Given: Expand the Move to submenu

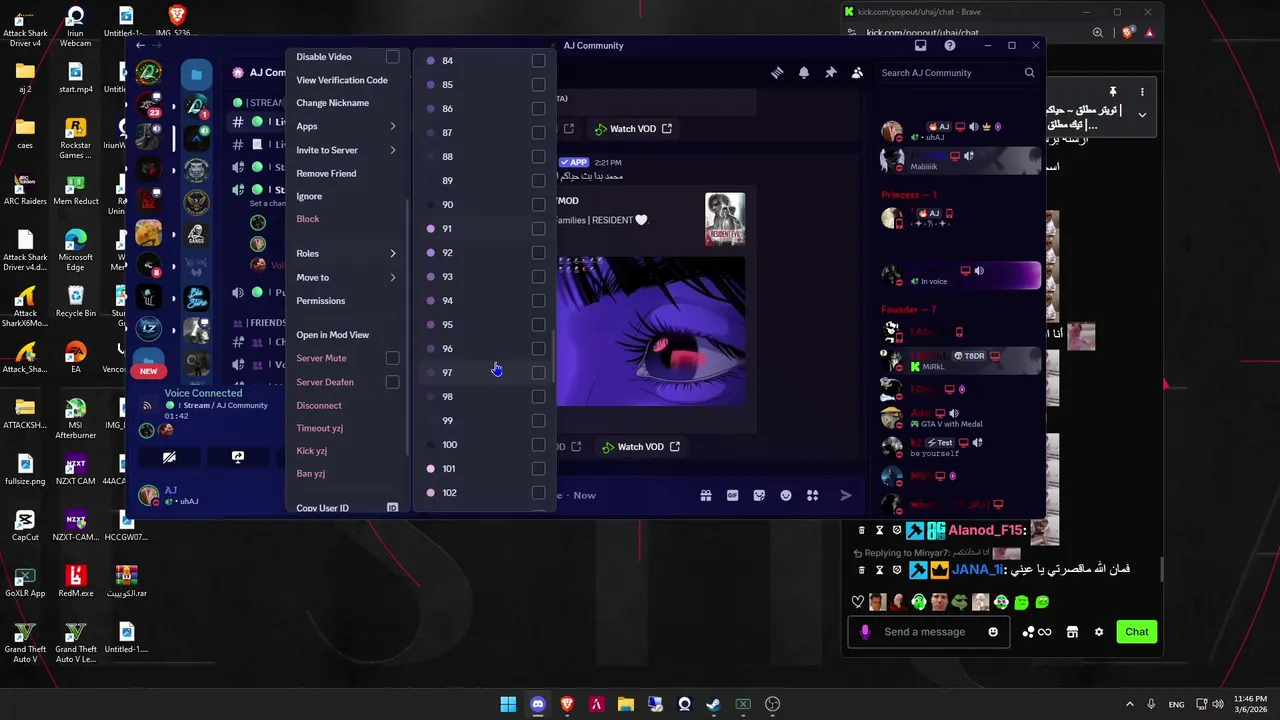Looking at the screenshot, I should tap(346, 277).
